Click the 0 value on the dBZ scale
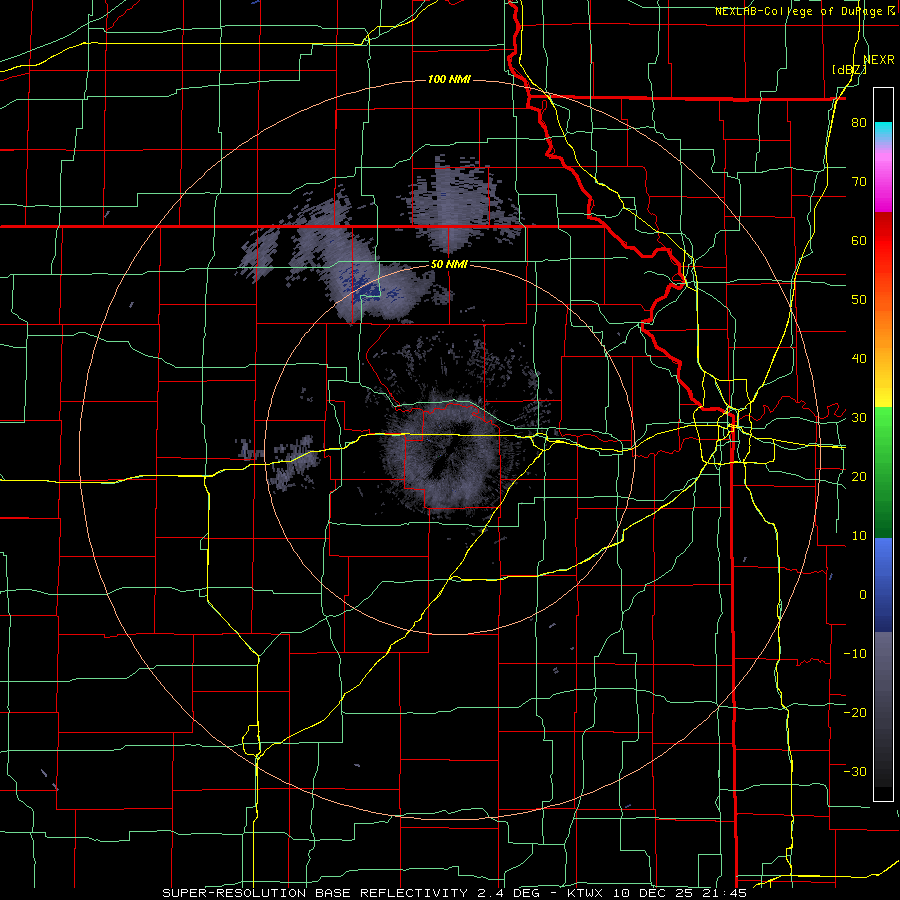This screenshot has width=900, height=900. [x=863, y=595]
